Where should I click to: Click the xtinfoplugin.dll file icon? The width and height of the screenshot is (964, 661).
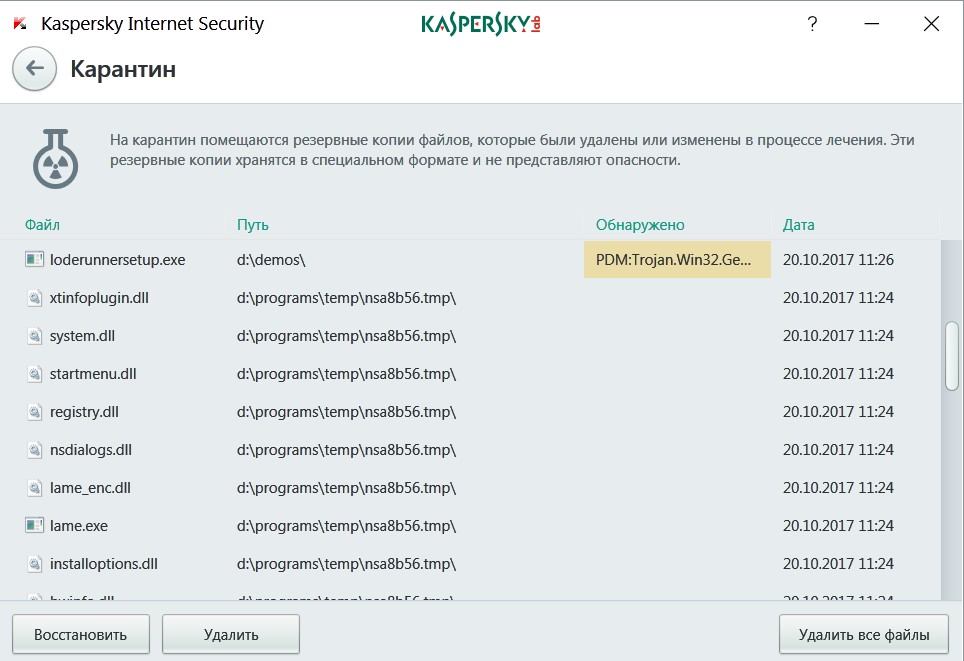(35, 298)
